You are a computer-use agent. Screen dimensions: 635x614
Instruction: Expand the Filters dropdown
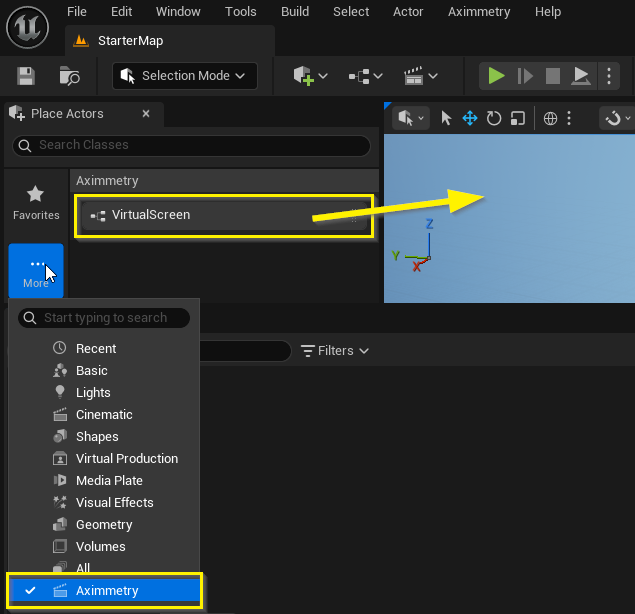(x=335, y=351)
